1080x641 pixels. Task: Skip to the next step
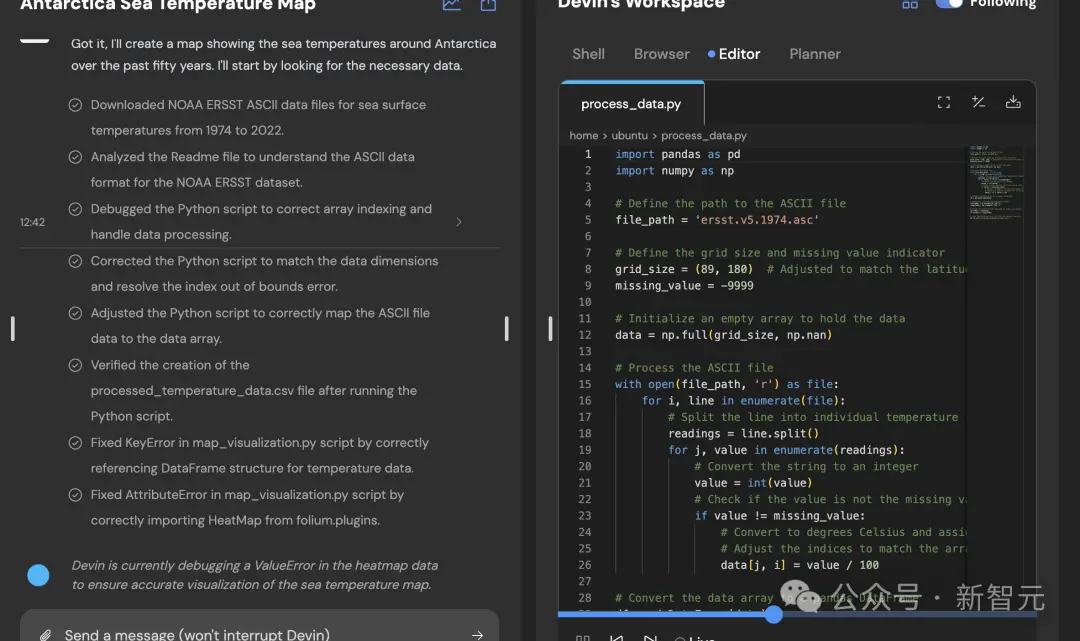point(650,638)
